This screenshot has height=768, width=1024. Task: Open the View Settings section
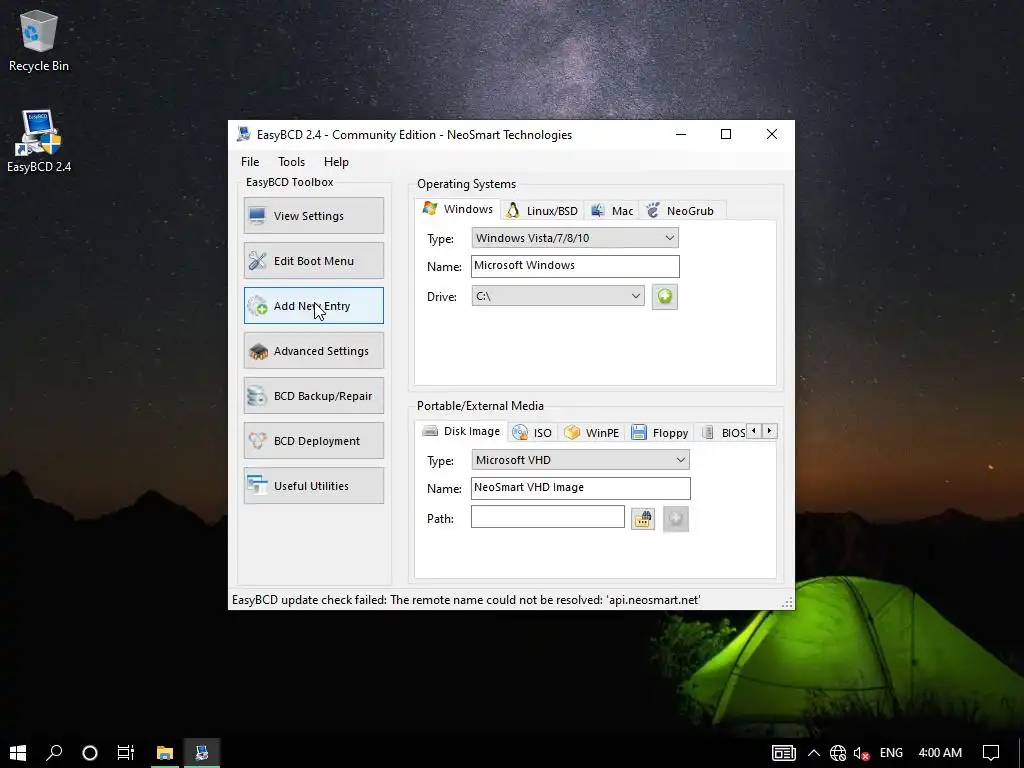coord(313,216)
